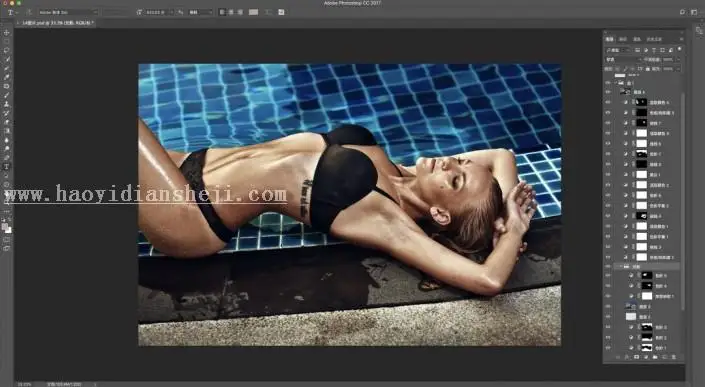Toggle visibility of the topmost layer group
The height and width of the screenshot is (387, 705).
point(608,83)
